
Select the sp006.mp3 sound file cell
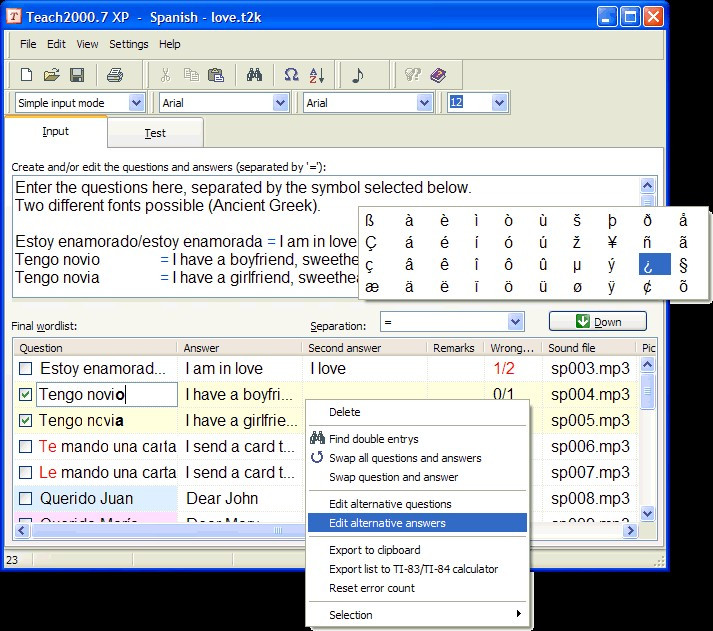[x=590, y=446]
